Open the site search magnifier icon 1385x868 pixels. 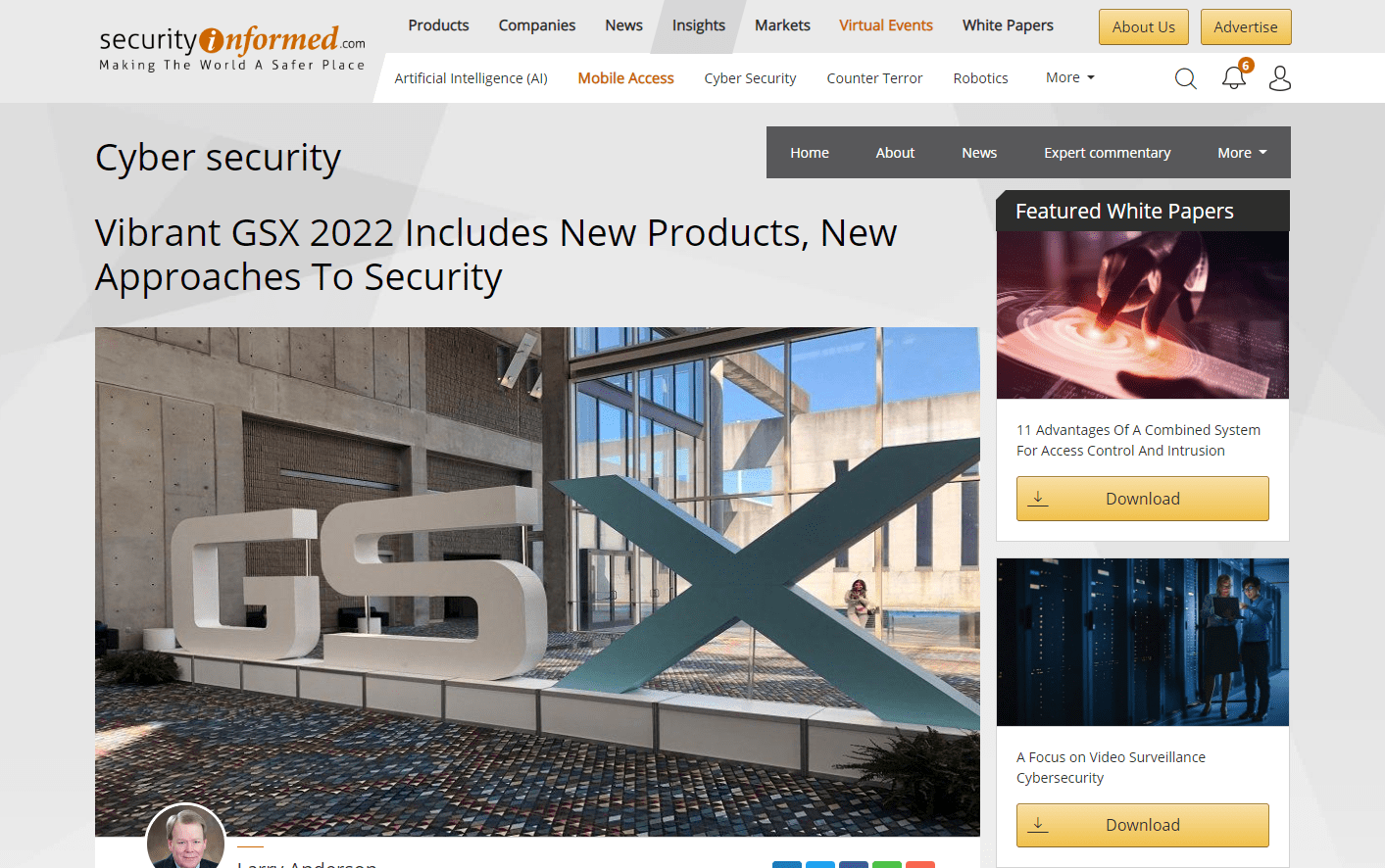click(x=1186, y=78)
